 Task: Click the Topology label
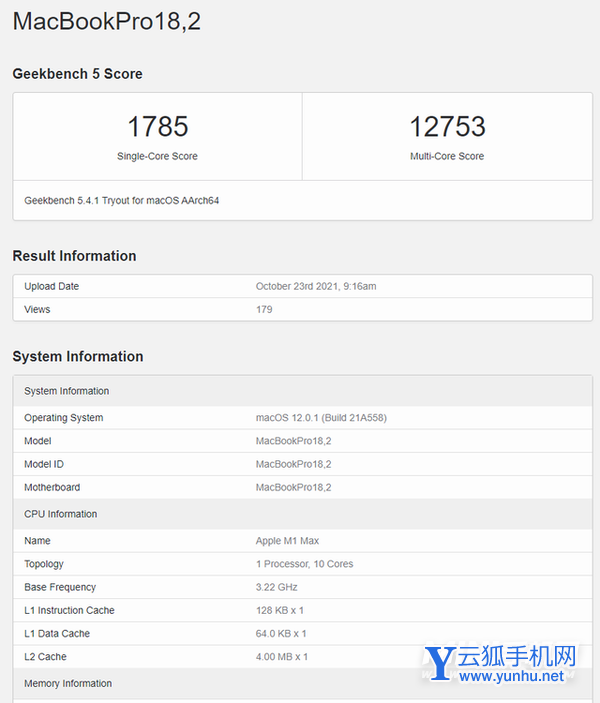click(44, 564)
